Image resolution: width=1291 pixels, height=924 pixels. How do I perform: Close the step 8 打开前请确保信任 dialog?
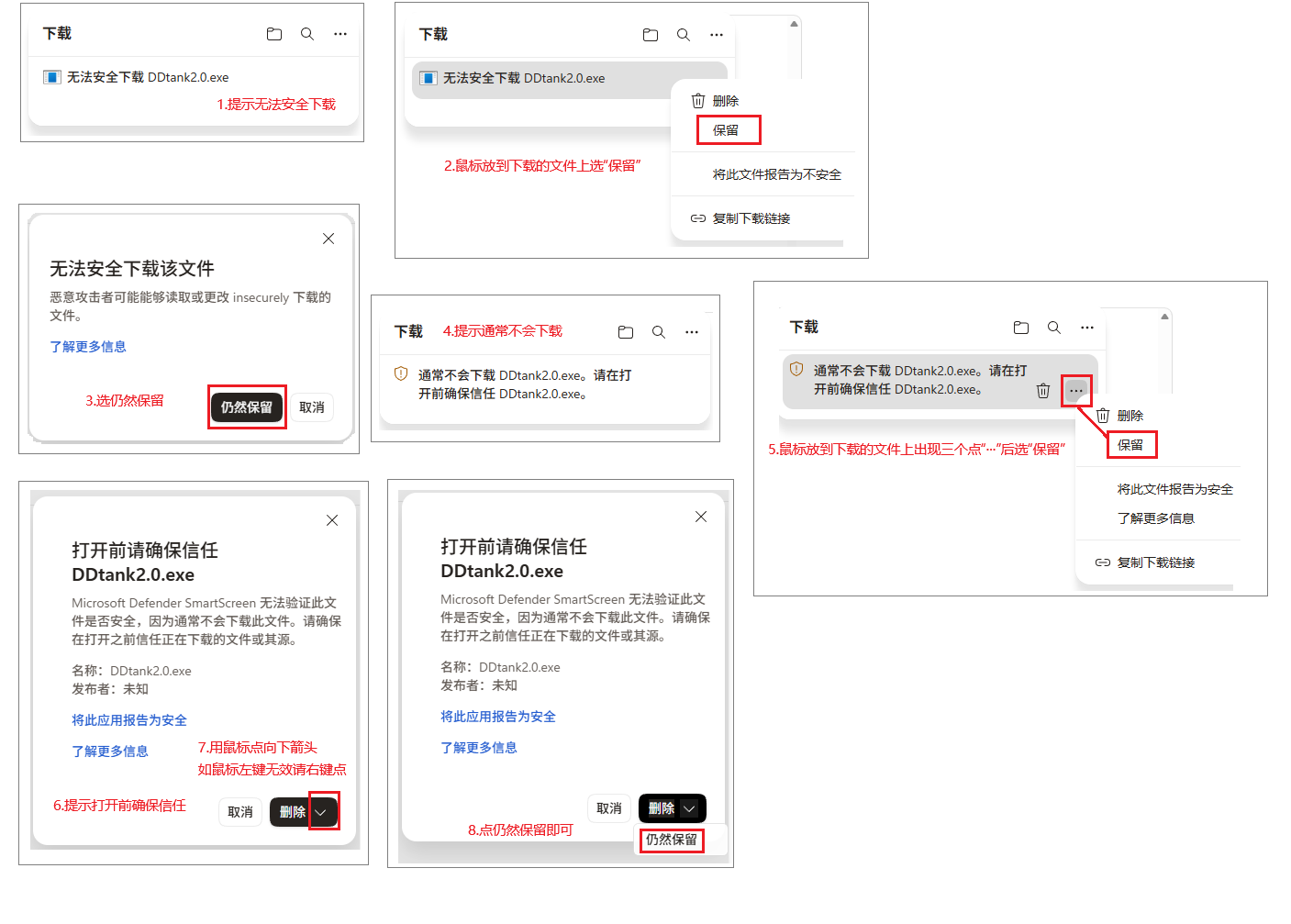point(701,517)
